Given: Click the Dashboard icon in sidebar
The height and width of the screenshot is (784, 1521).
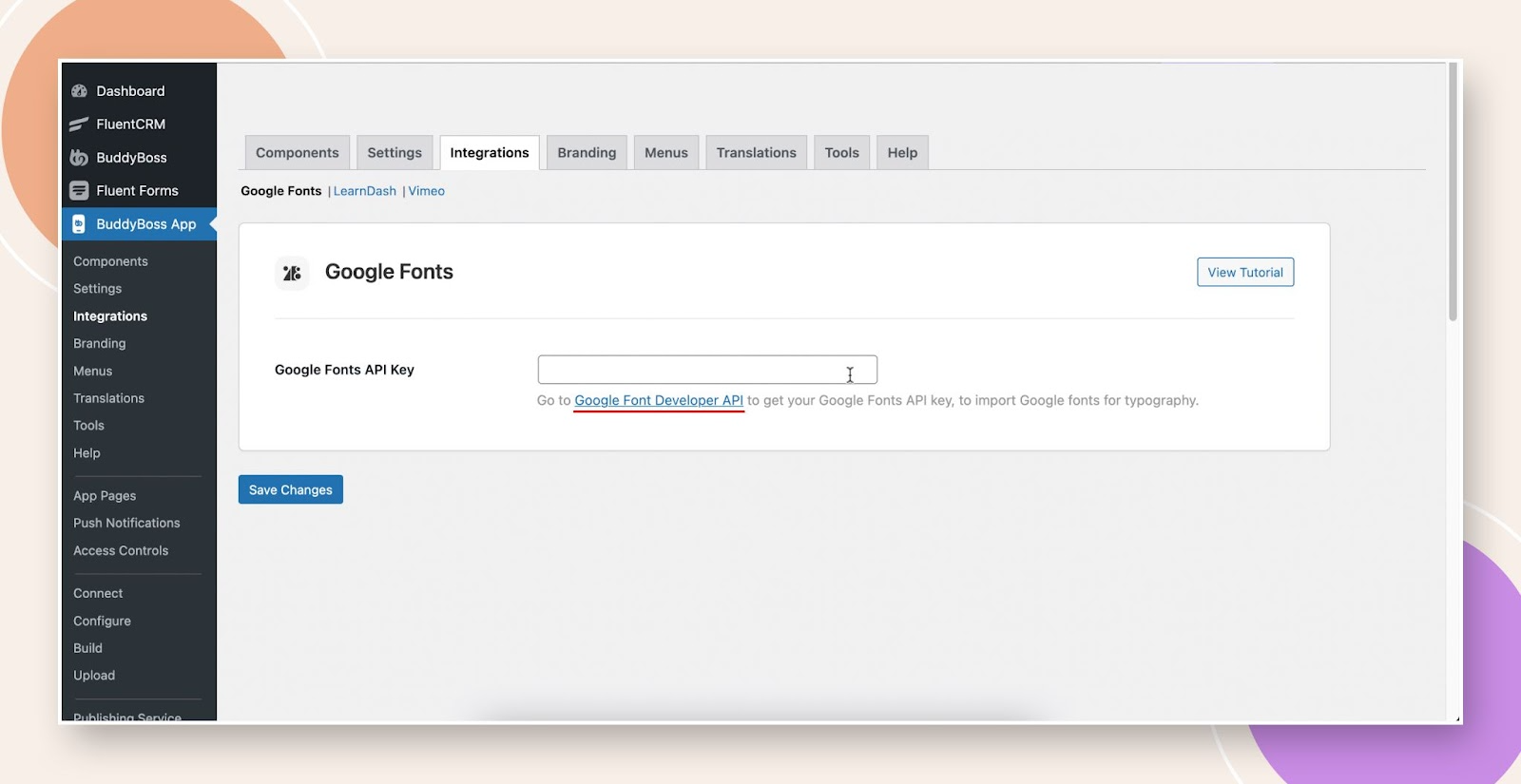Looking at the screenshot, I should [80, 91].
